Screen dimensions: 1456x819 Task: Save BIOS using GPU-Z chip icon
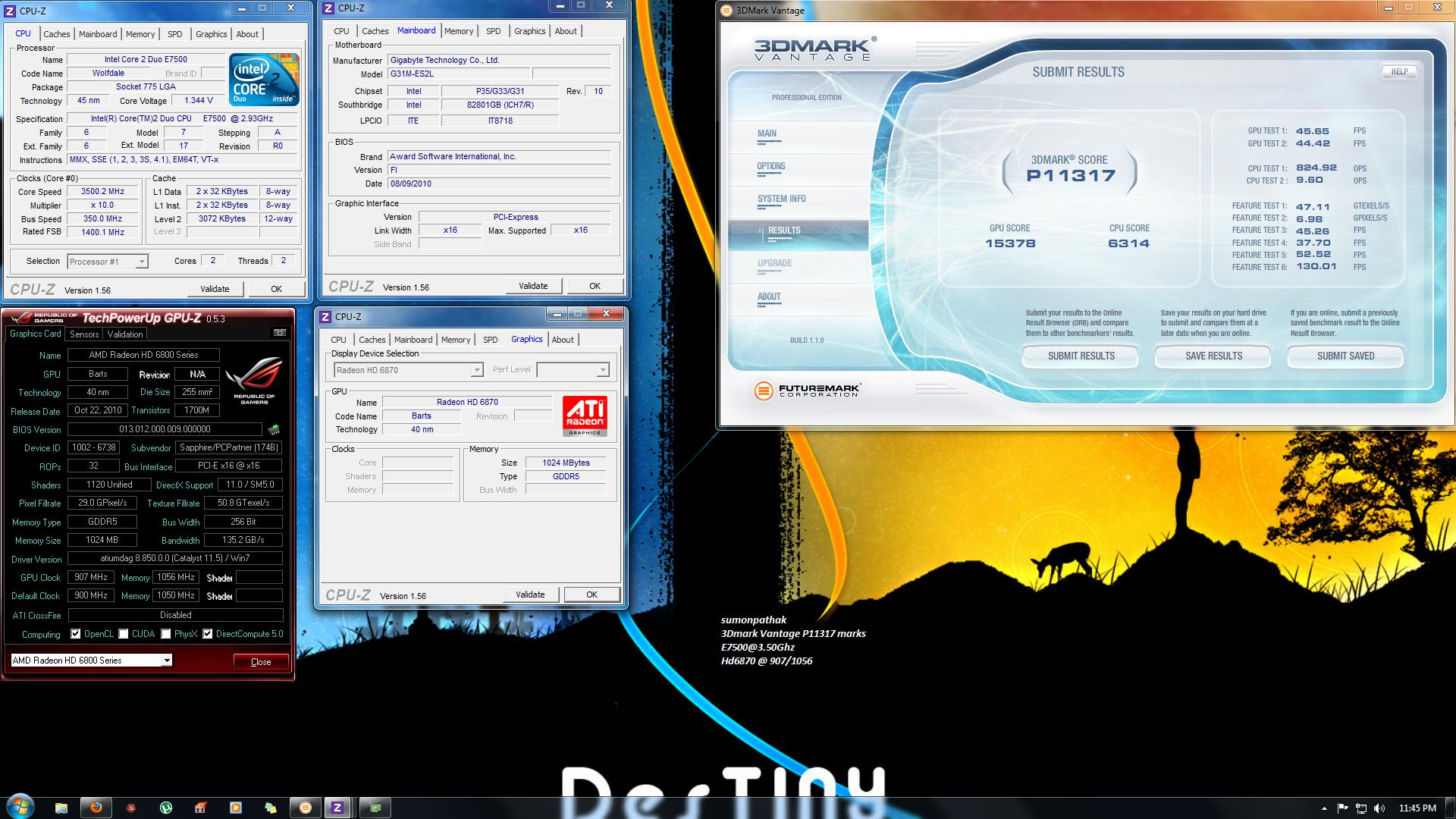coord(274,430)
